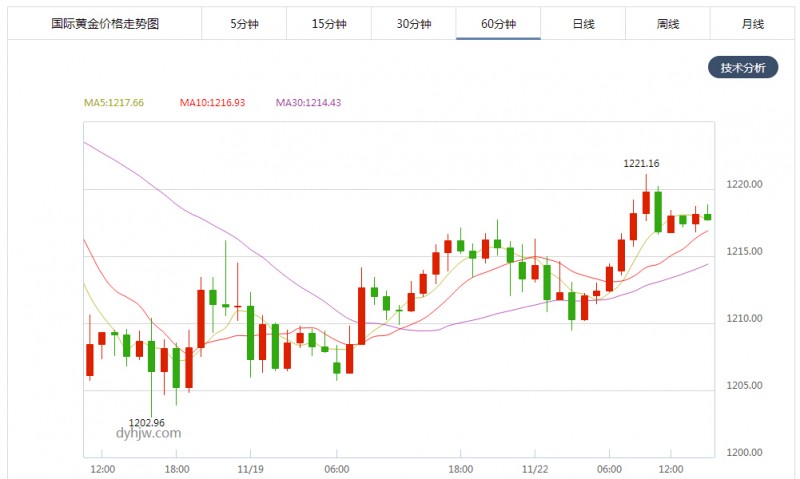Image resolution: width=800 pixels, height=479 pixels.
Task: Click the 11/22 date axis marker
Action: 535,469
